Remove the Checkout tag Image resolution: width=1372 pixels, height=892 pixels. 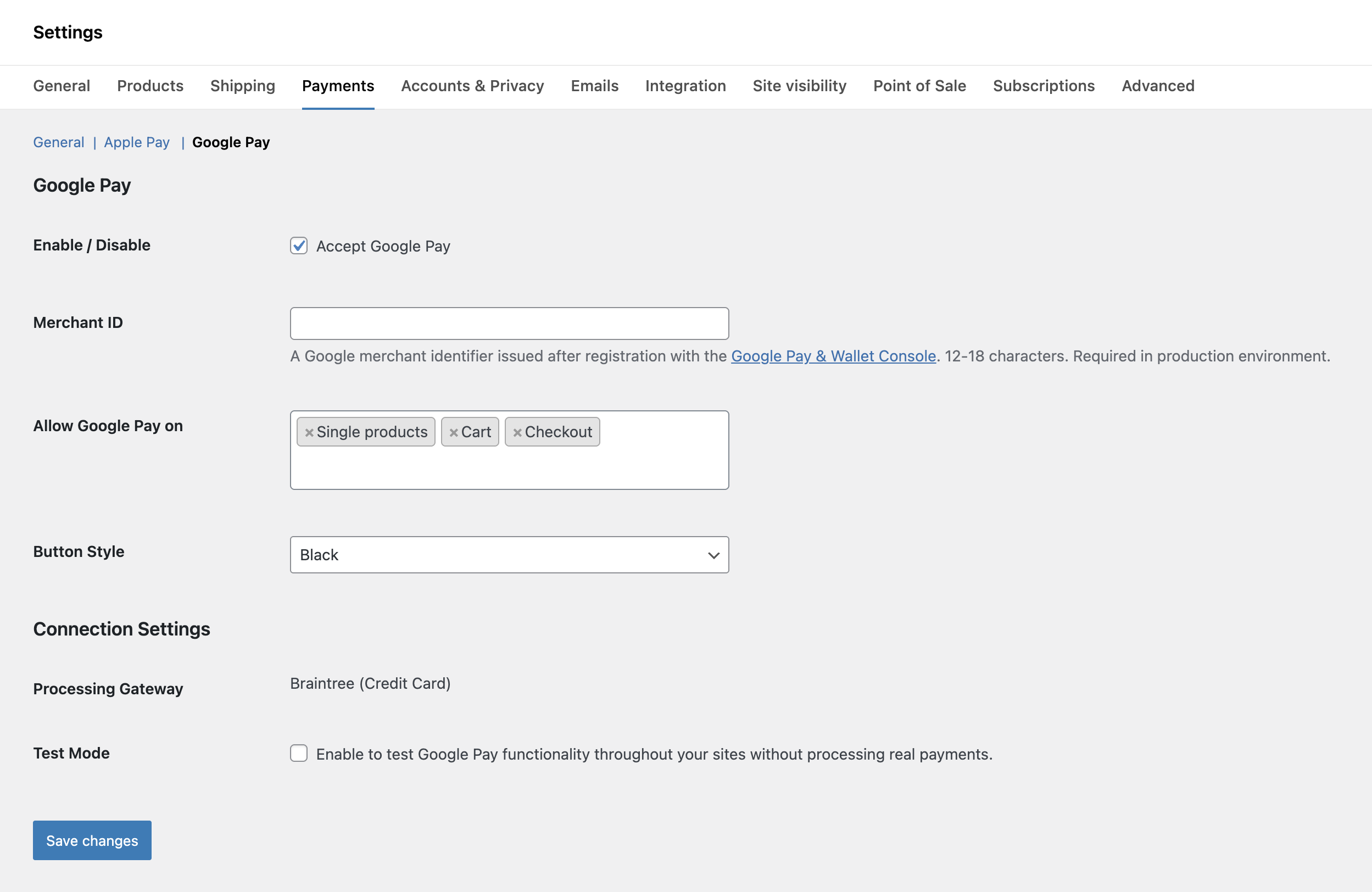pos(517,432)
